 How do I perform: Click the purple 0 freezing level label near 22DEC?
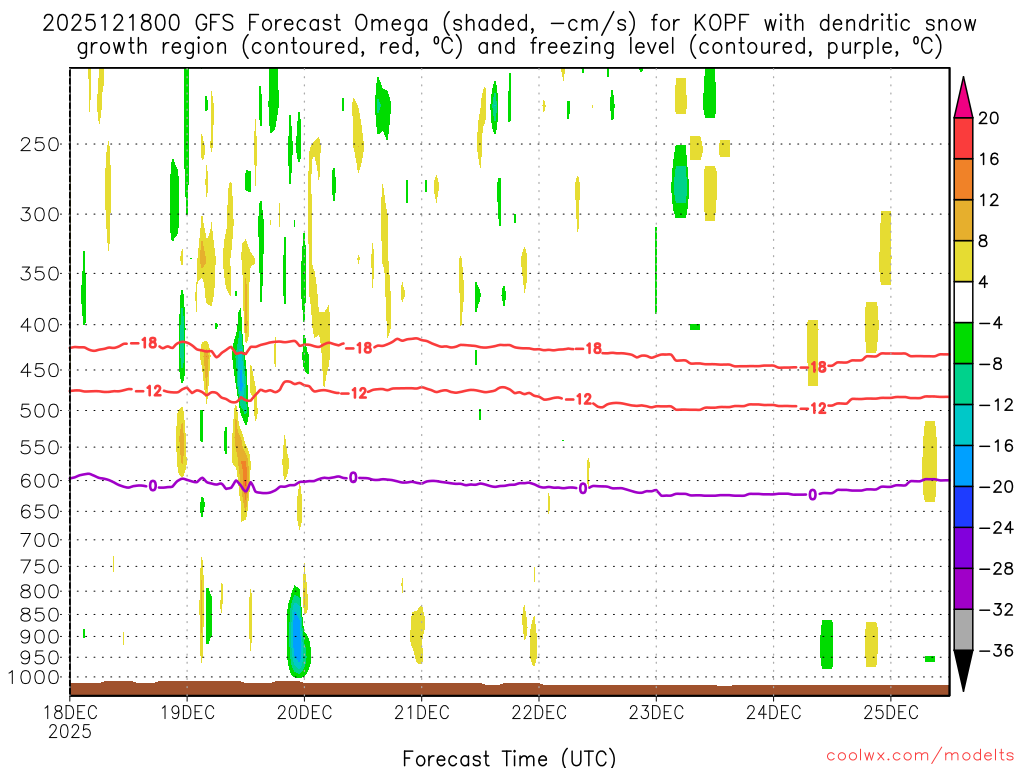(583, 488)
